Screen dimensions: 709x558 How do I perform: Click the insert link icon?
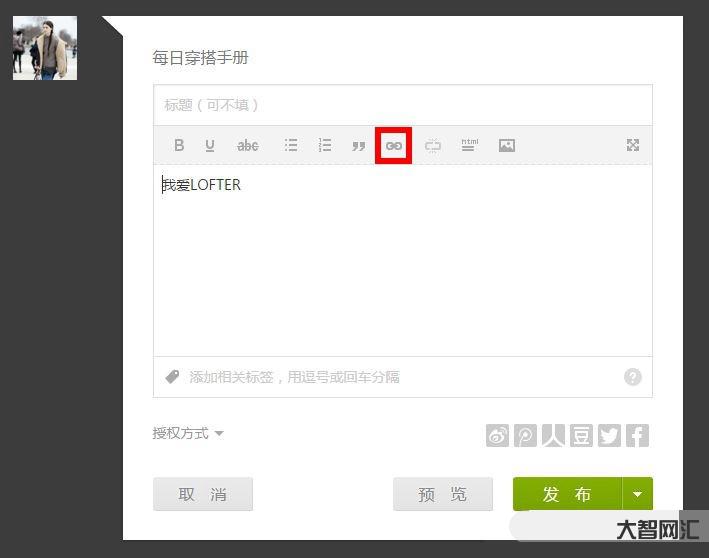(x=394, y=146)
